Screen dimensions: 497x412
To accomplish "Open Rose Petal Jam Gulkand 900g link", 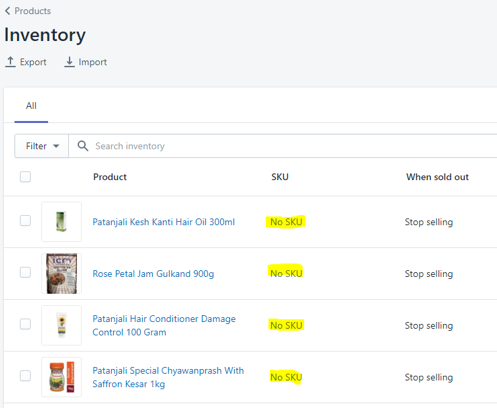I will pyautogui.click(x=153, y=274).
